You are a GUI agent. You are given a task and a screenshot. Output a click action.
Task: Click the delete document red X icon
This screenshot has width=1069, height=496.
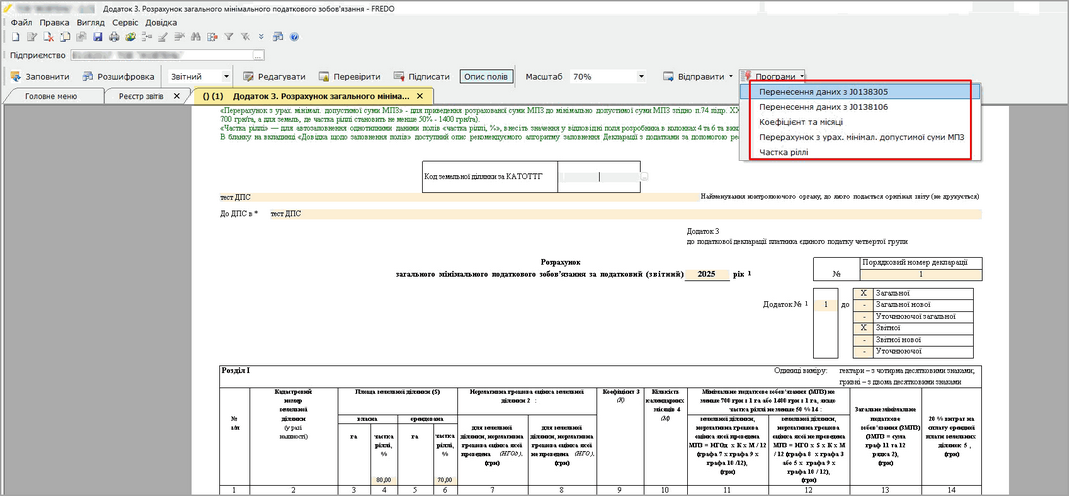click(x=48, y=37)
